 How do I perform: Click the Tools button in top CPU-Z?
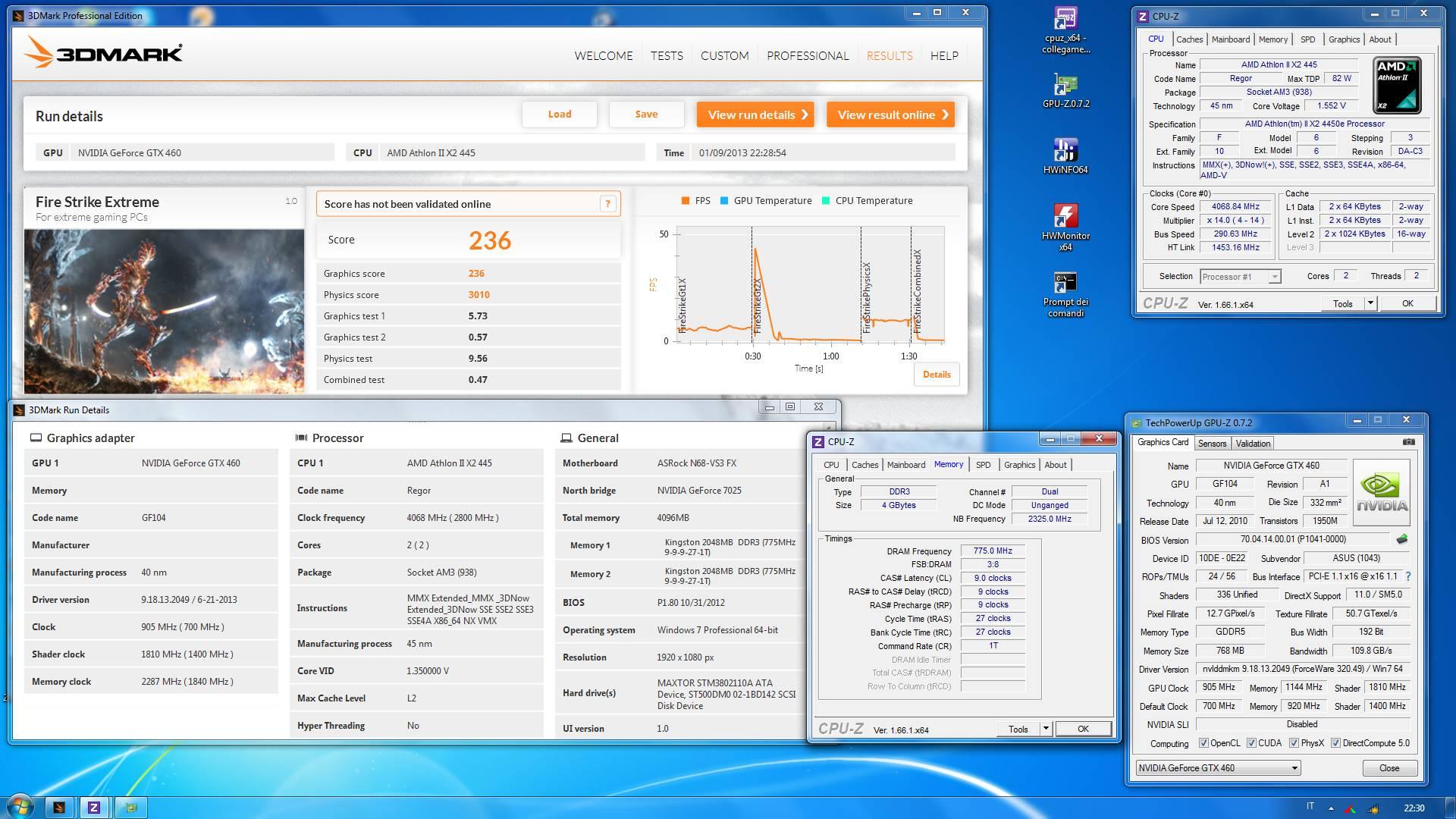(1342, 303)
